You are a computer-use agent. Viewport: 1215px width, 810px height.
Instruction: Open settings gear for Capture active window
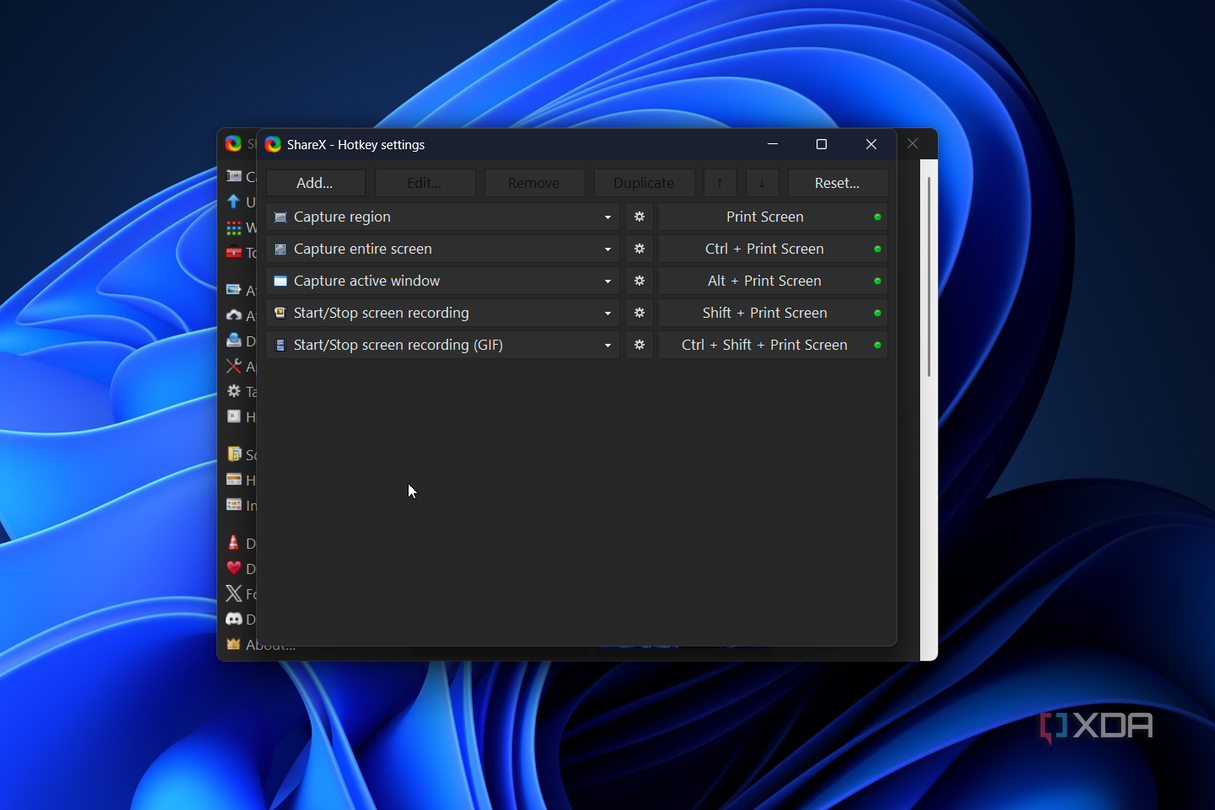tap(639, 281)
